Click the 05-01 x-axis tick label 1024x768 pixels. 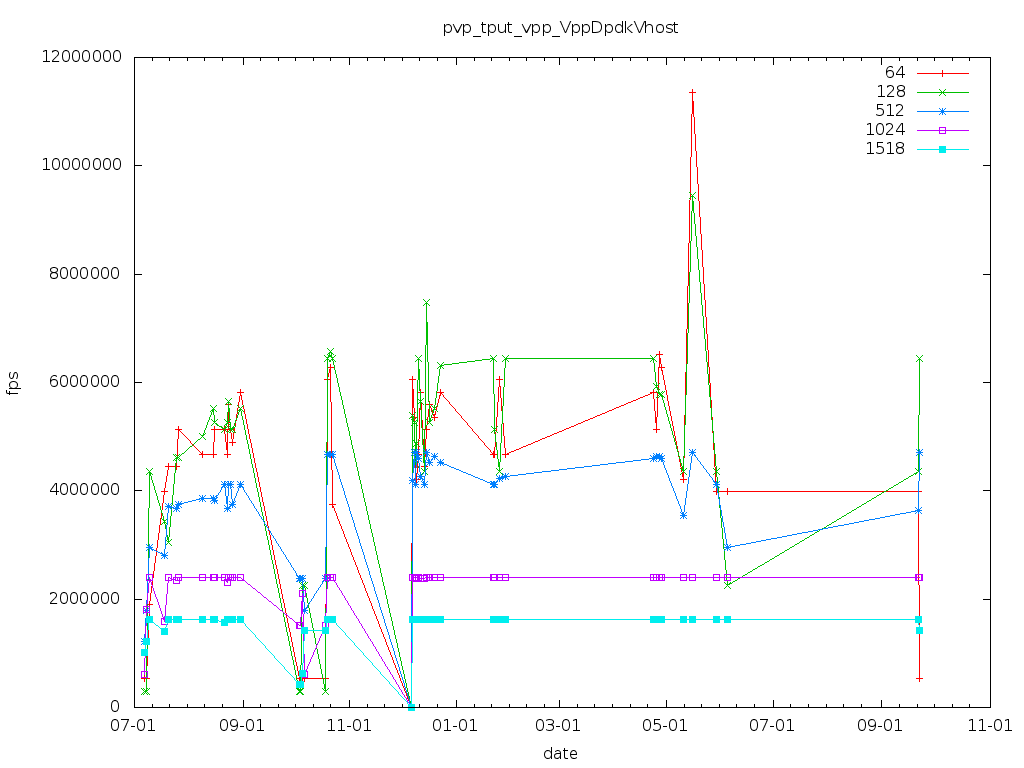(x=668, y=724)
